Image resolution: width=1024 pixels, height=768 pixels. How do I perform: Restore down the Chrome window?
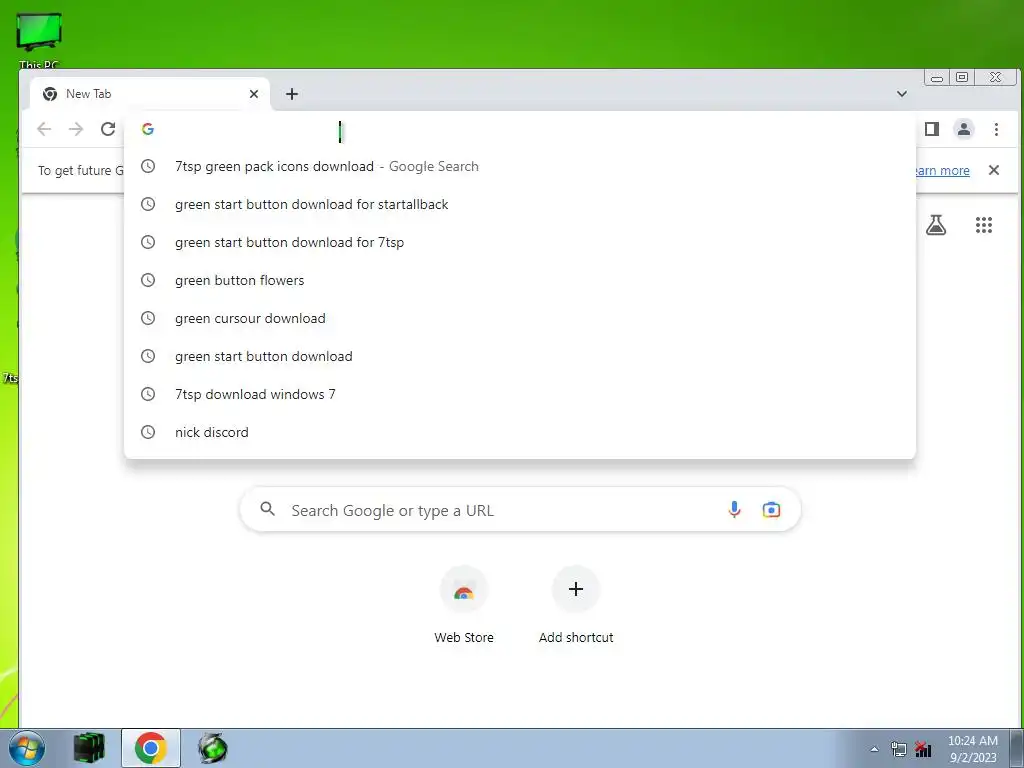(x=962, y=77)
